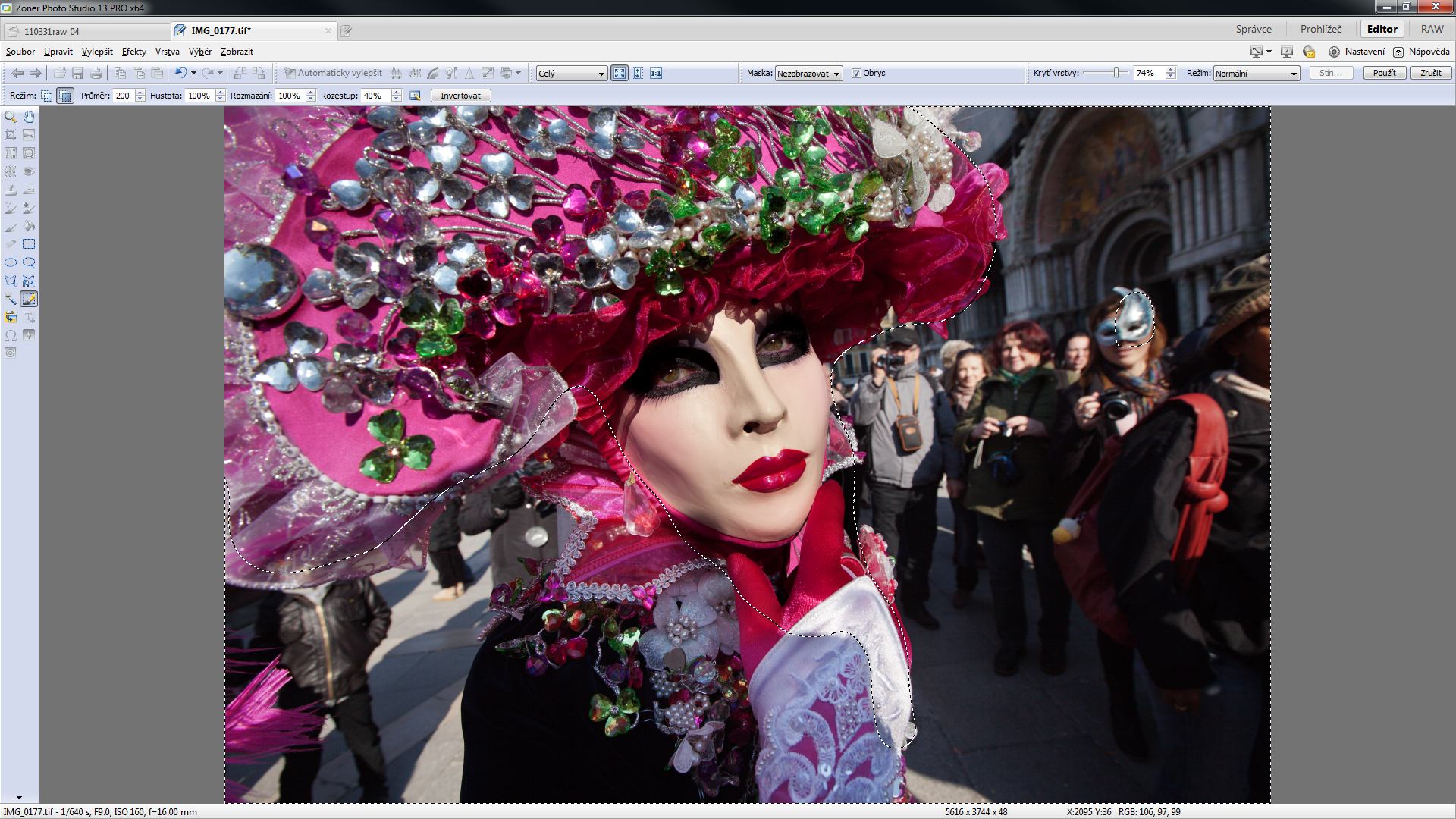Click the Undo arrow icon
The width and height of the screenshot is (1456, 819).
click(x=180, y=73)
